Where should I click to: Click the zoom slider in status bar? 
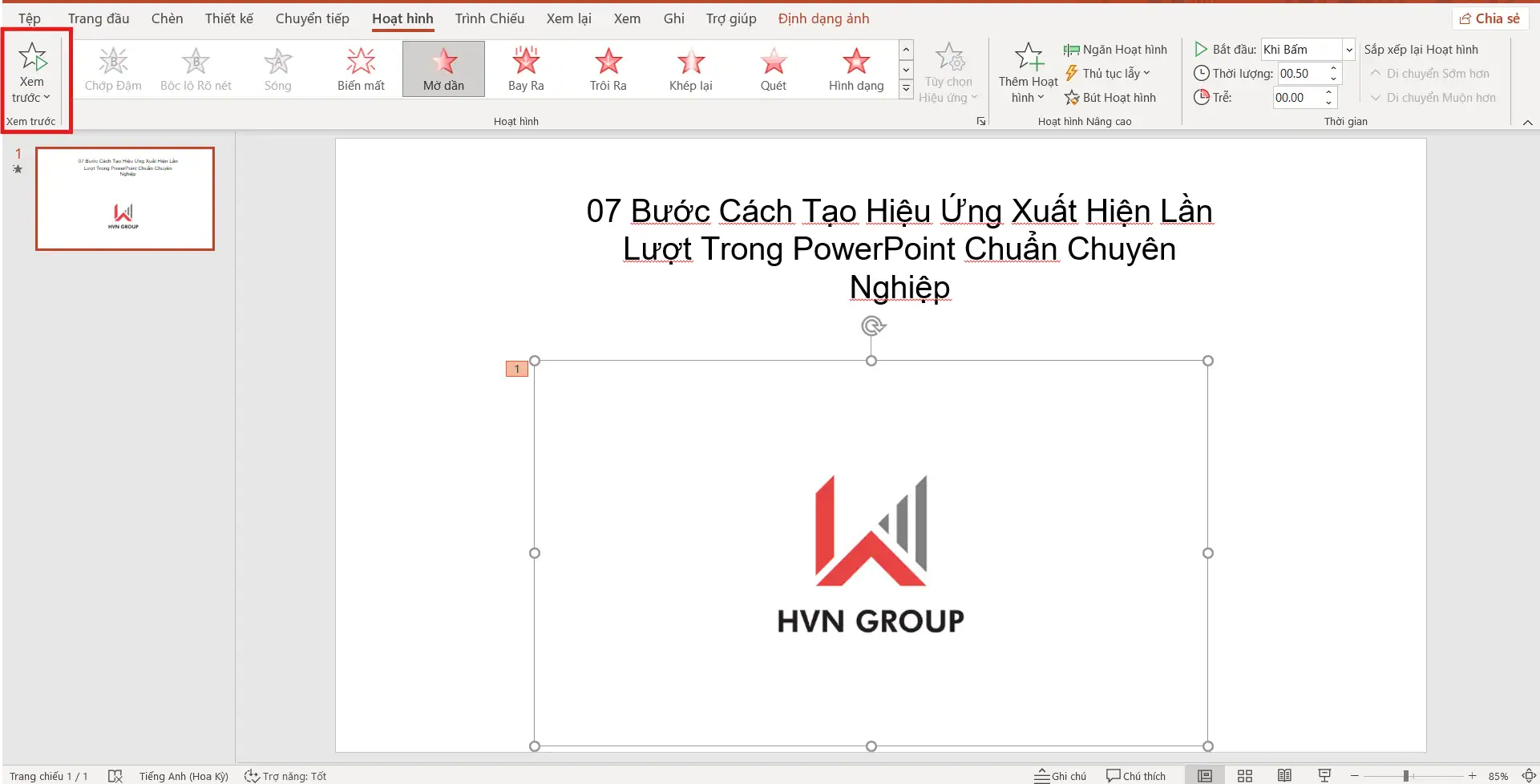1406,775
